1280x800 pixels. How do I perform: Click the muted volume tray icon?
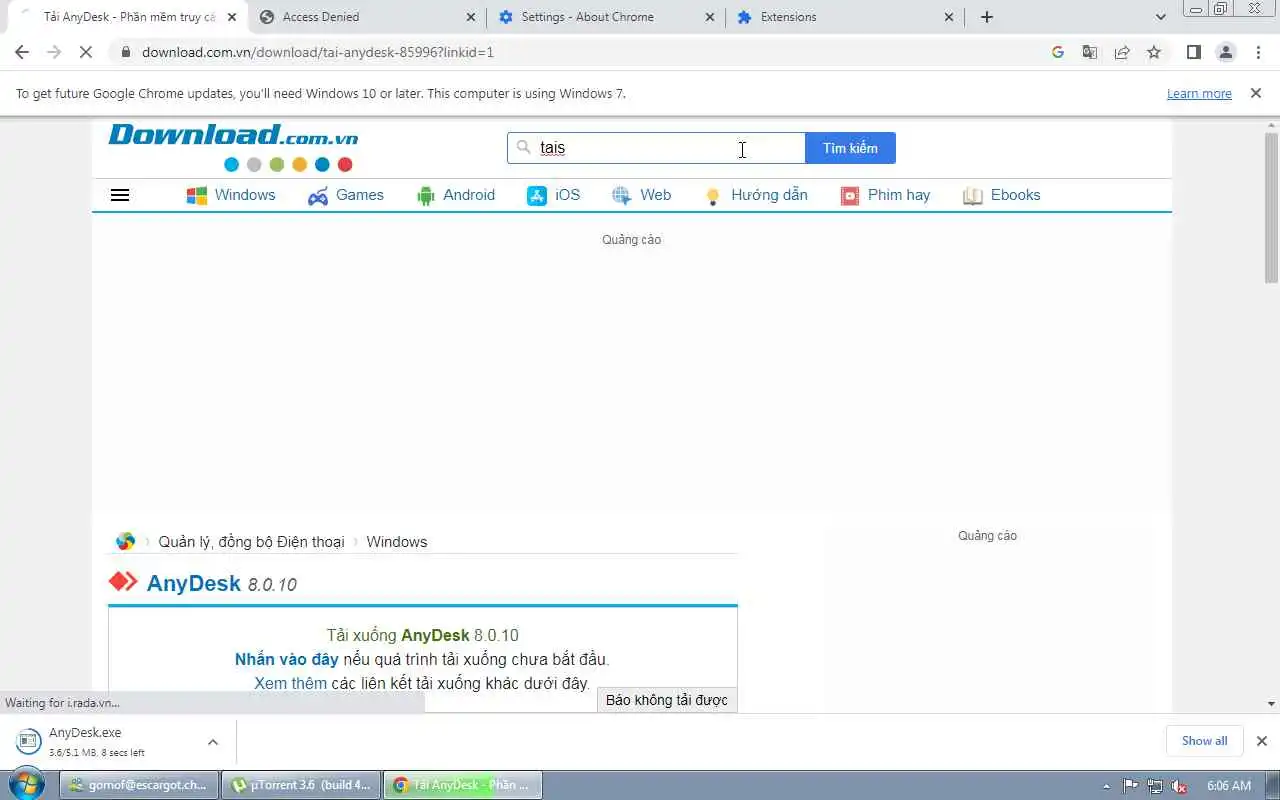click(x=1179, y=786)
